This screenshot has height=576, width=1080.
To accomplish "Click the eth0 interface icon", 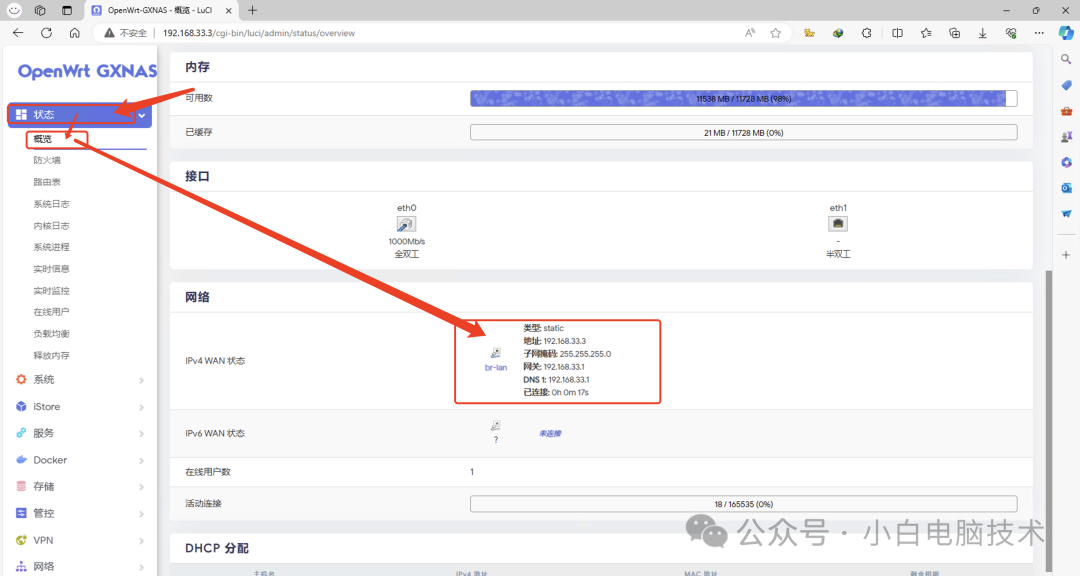I will click(406, 224).
